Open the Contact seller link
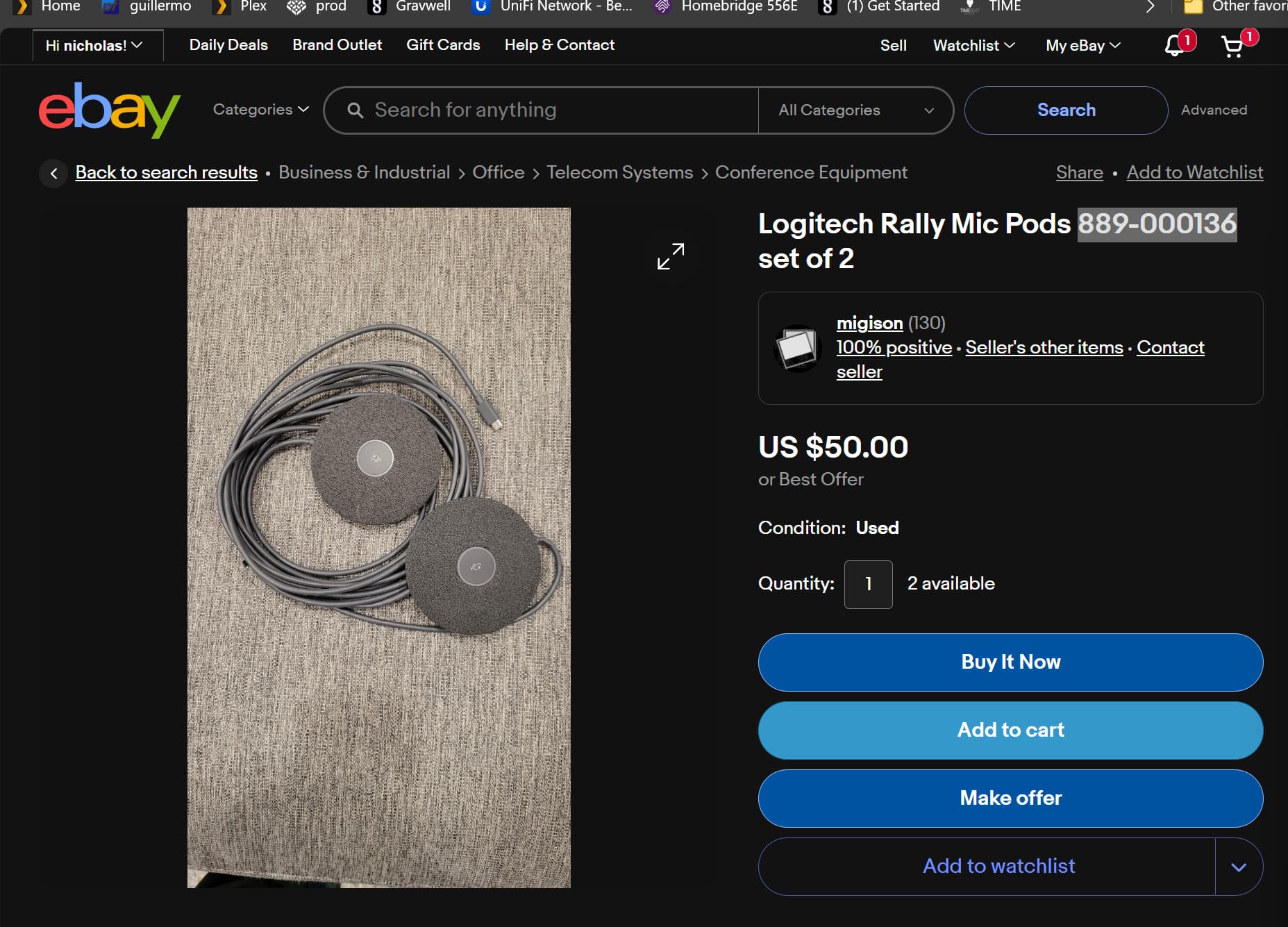Viewport: 1288px width, 927px height. pyautogui.click(x=1170, y=347)
